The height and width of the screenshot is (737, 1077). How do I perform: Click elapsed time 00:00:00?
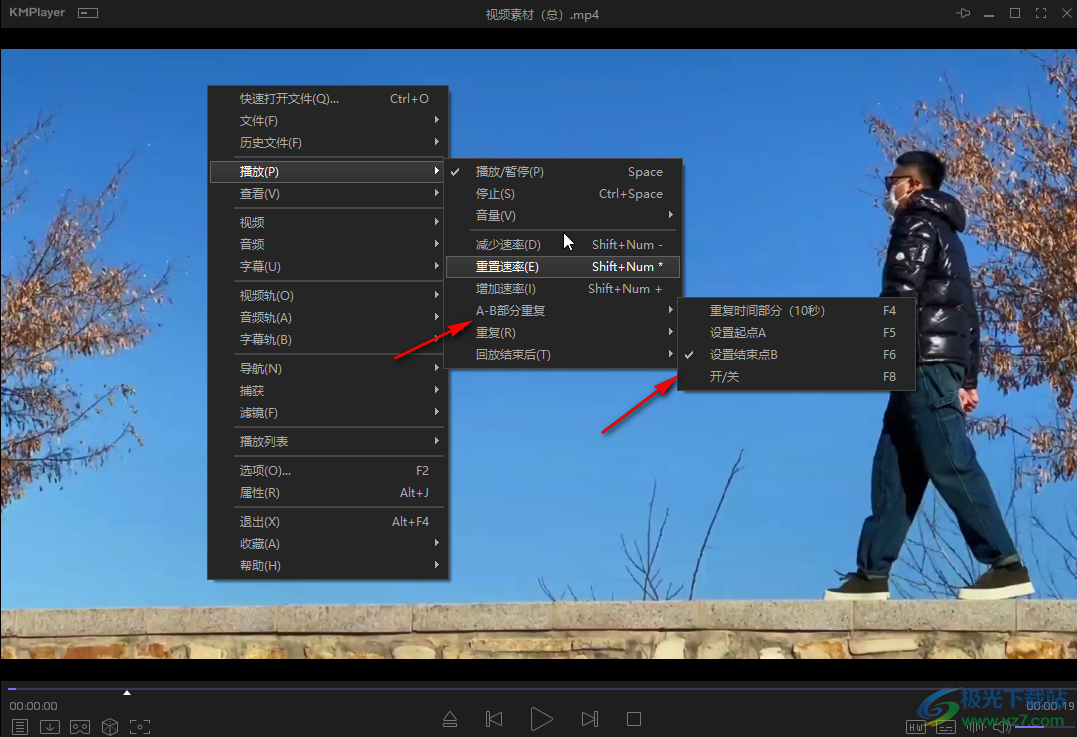[34, 706]
